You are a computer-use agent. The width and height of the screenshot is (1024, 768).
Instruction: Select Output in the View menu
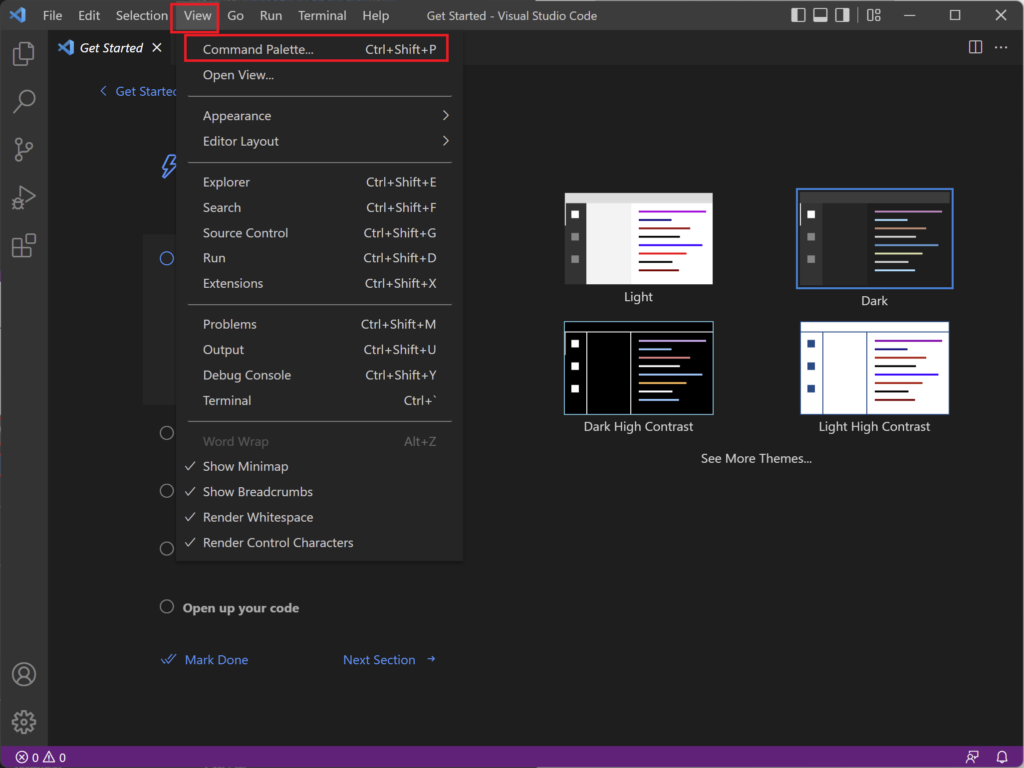(319, 350)
